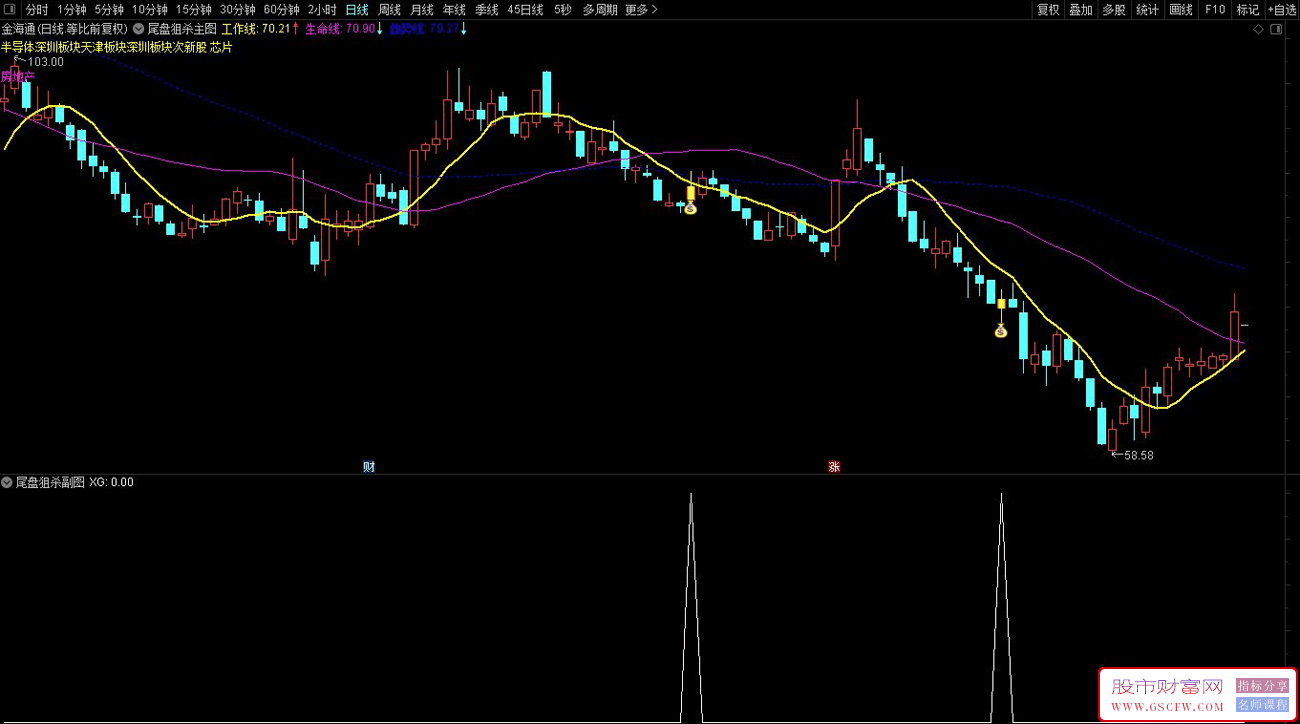Select the 日线 daily period
1300x724 pixels.
[357, 10]
